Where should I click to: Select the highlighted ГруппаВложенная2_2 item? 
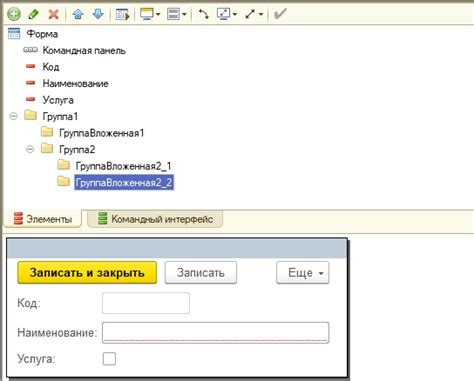[x=124, y=183]
